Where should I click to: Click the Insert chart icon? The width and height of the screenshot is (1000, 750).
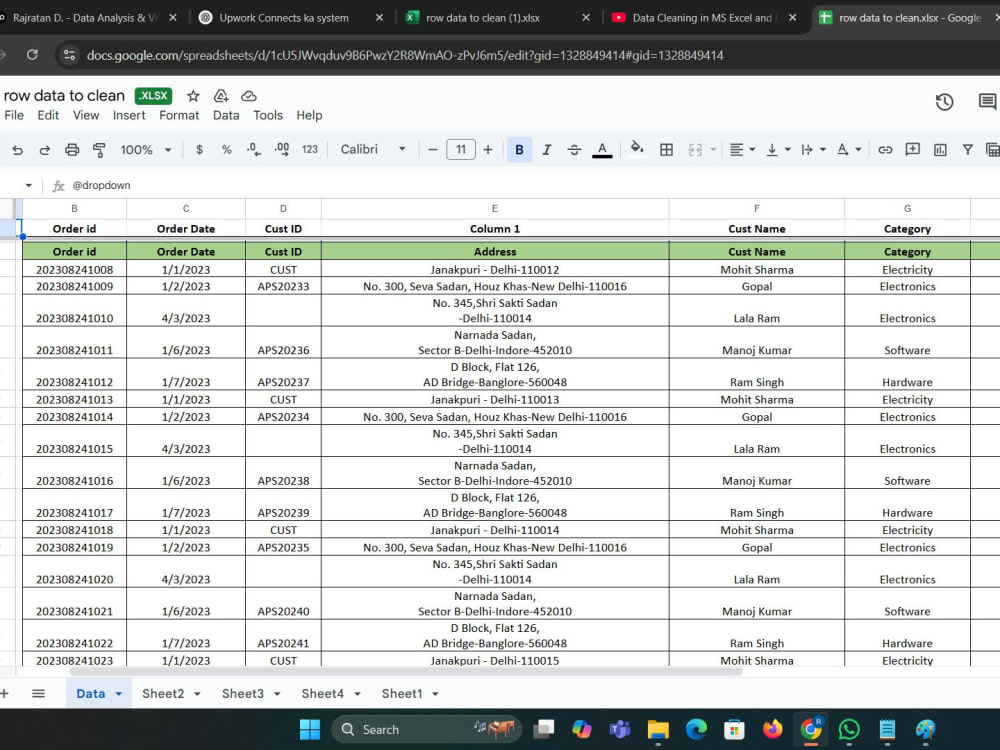(940, 150)
